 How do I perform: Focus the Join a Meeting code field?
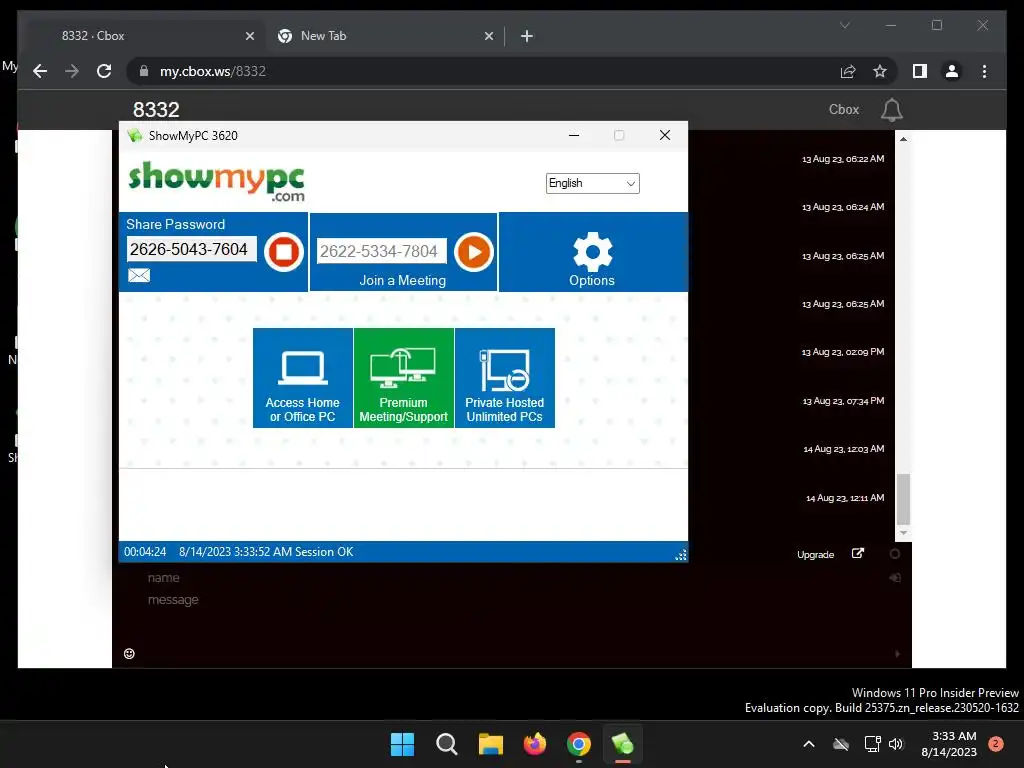coord(381,251)
